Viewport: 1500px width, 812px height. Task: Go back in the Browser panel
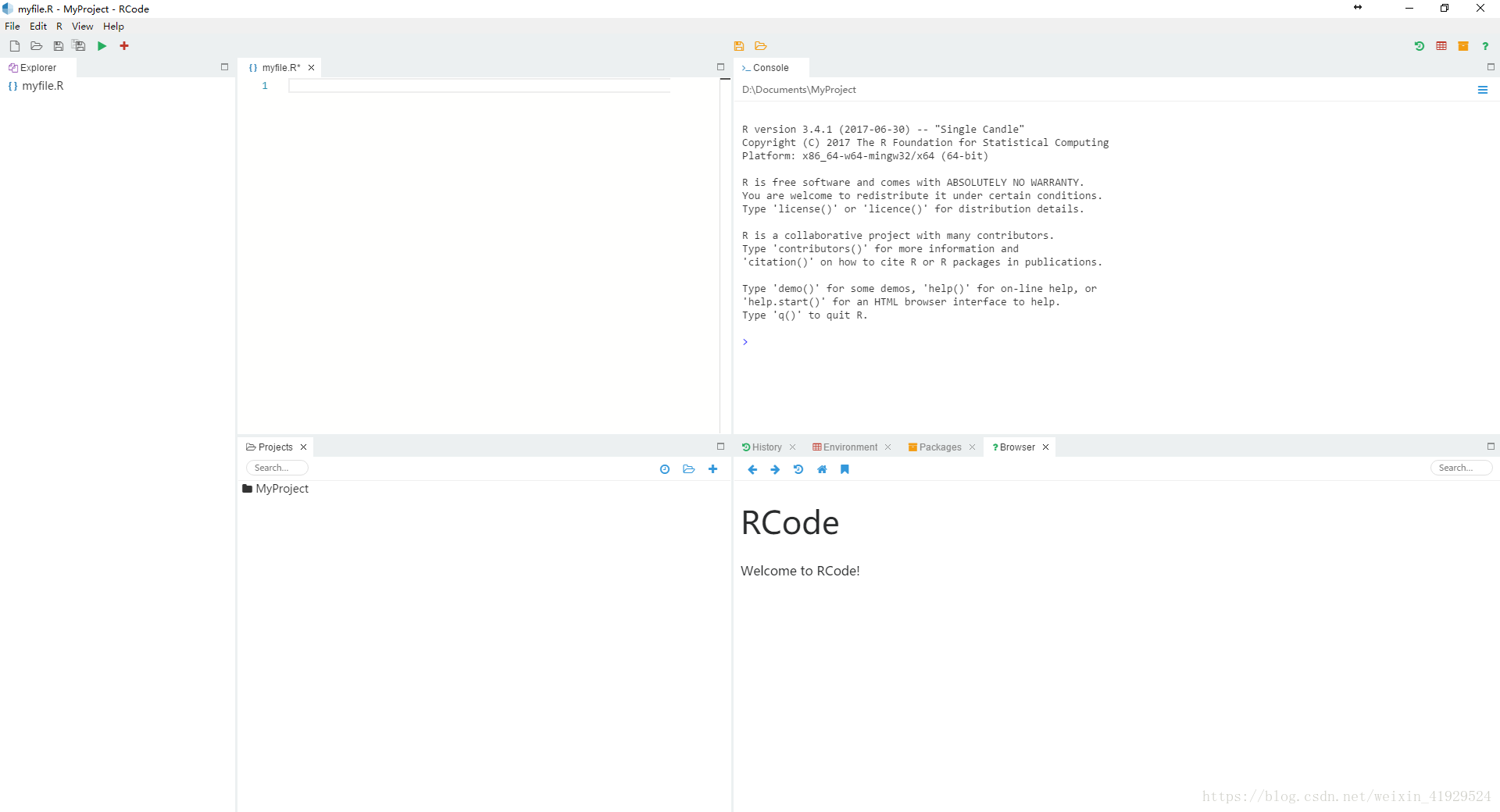tap(752, 469)
